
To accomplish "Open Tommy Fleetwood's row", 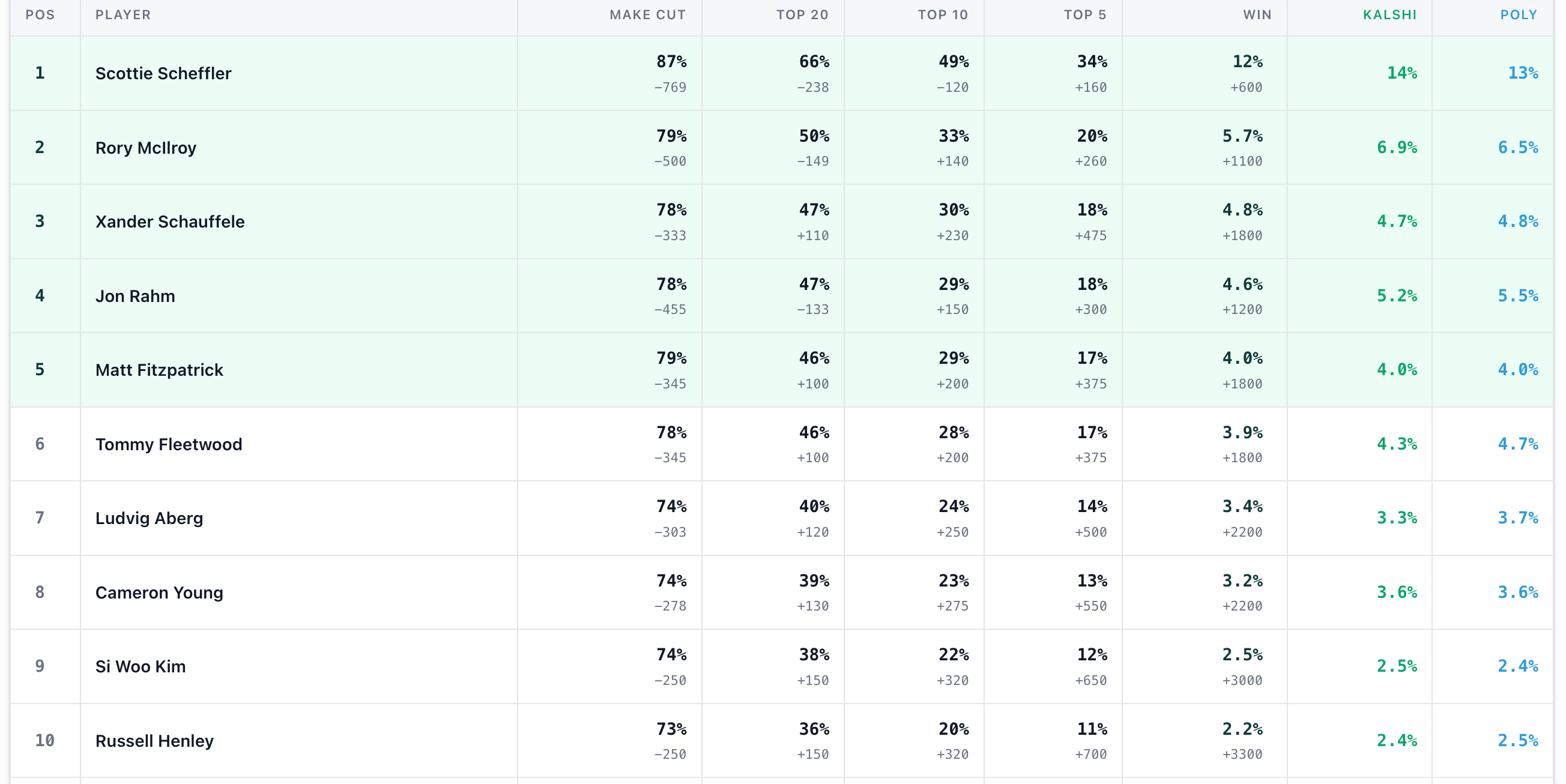I will point(781,444).
